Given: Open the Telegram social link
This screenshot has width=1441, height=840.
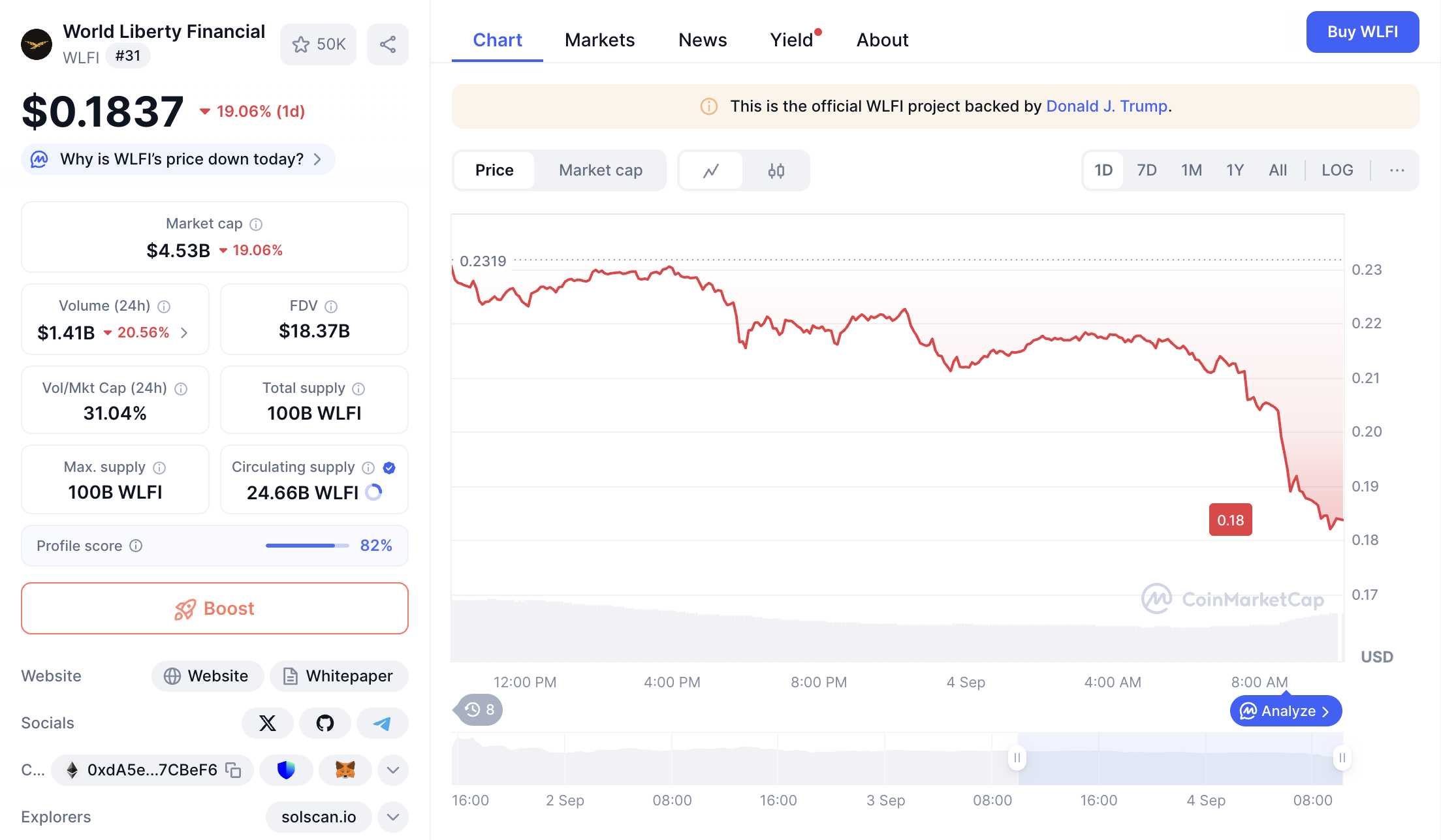Looking at the screenshot, I should pyautogui.click(x=382, y=723).
